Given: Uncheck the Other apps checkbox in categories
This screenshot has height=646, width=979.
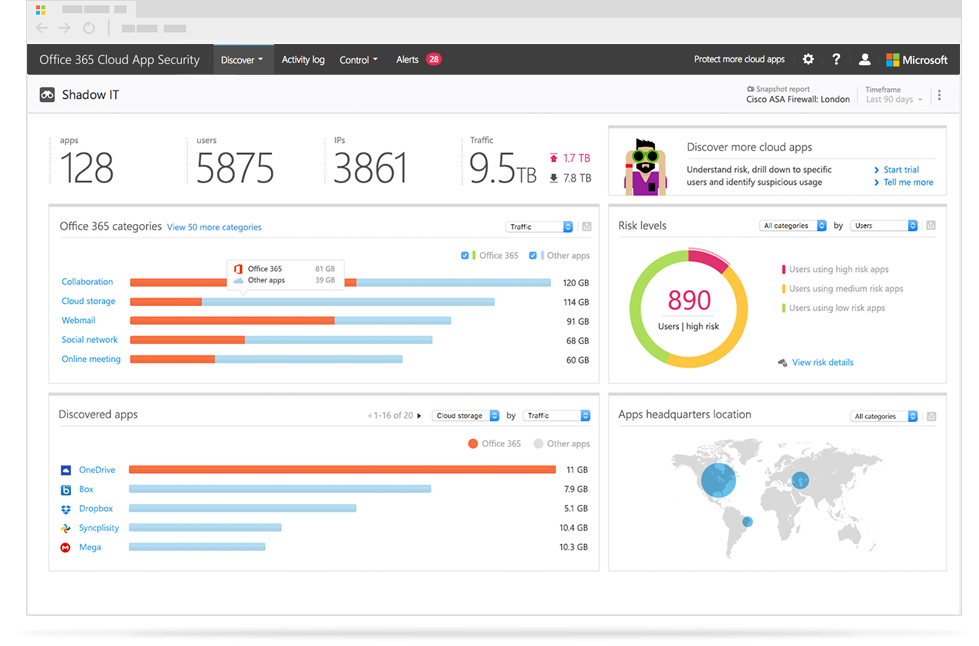Looking at the screenshot, I should (x=533, y=255).
